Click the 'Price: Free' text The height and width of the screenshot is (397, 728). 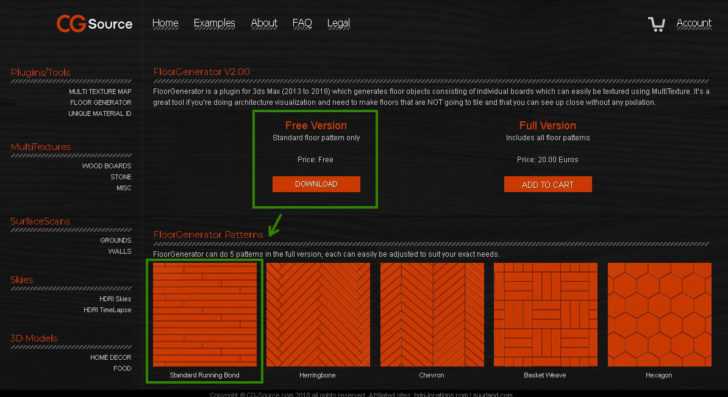coord(315,160)
